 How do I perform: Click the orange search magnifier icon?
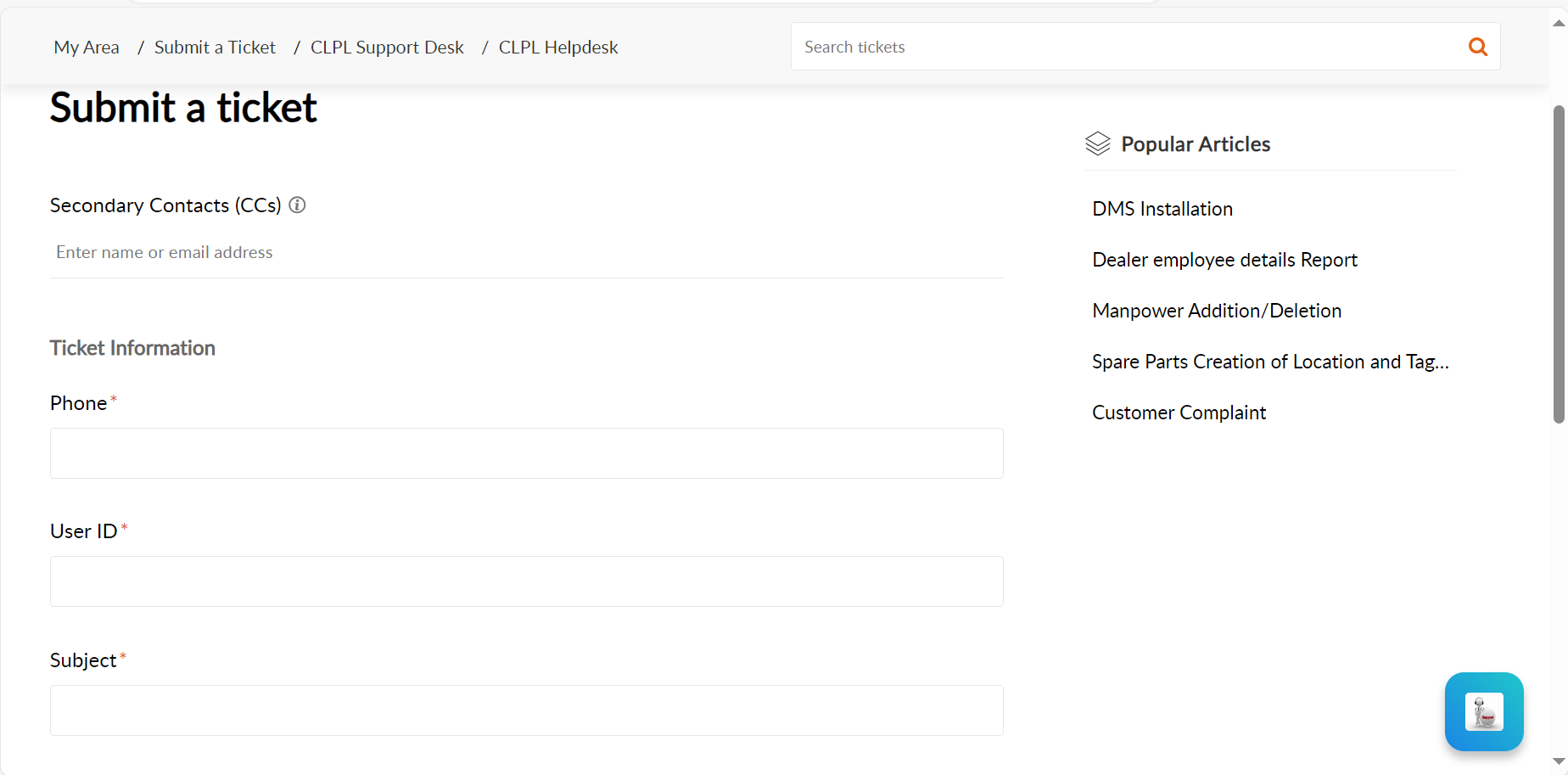click(x=1477, y=48)
